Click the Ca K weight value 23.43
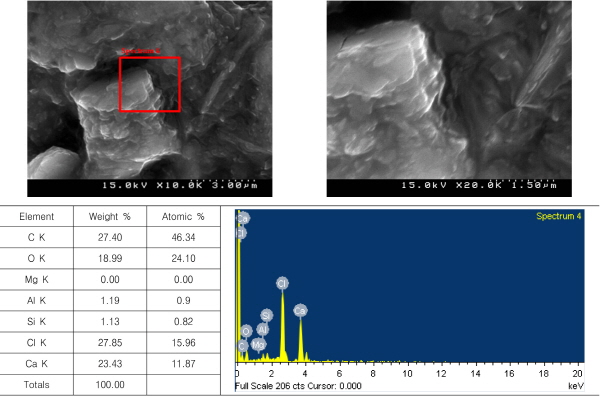Image resolution: width=600 pixels, height=397 pixels. point(110,364)
